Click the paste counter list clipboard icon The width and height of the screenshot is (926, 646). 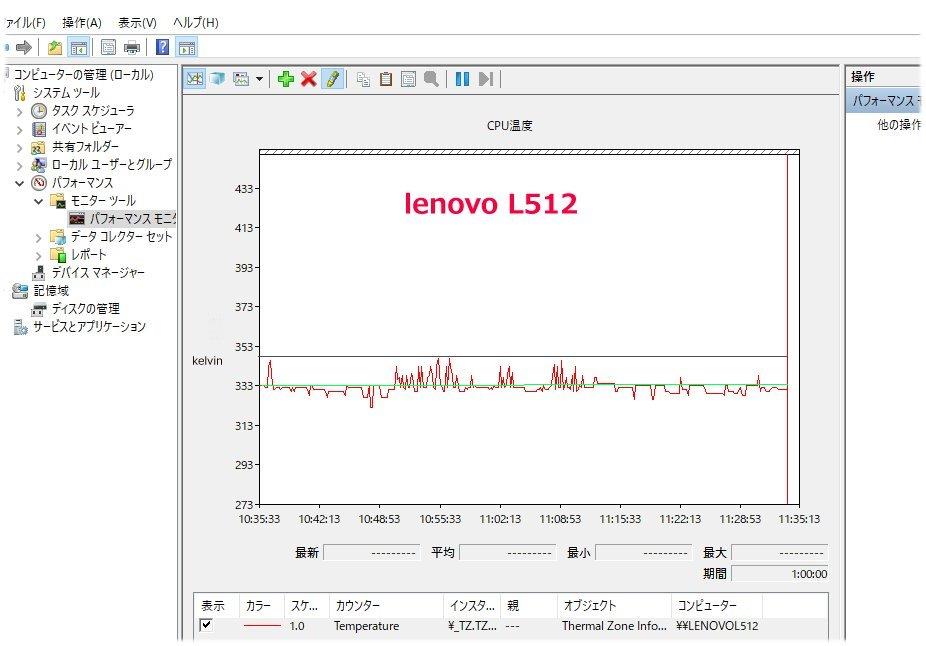(386, 79)
